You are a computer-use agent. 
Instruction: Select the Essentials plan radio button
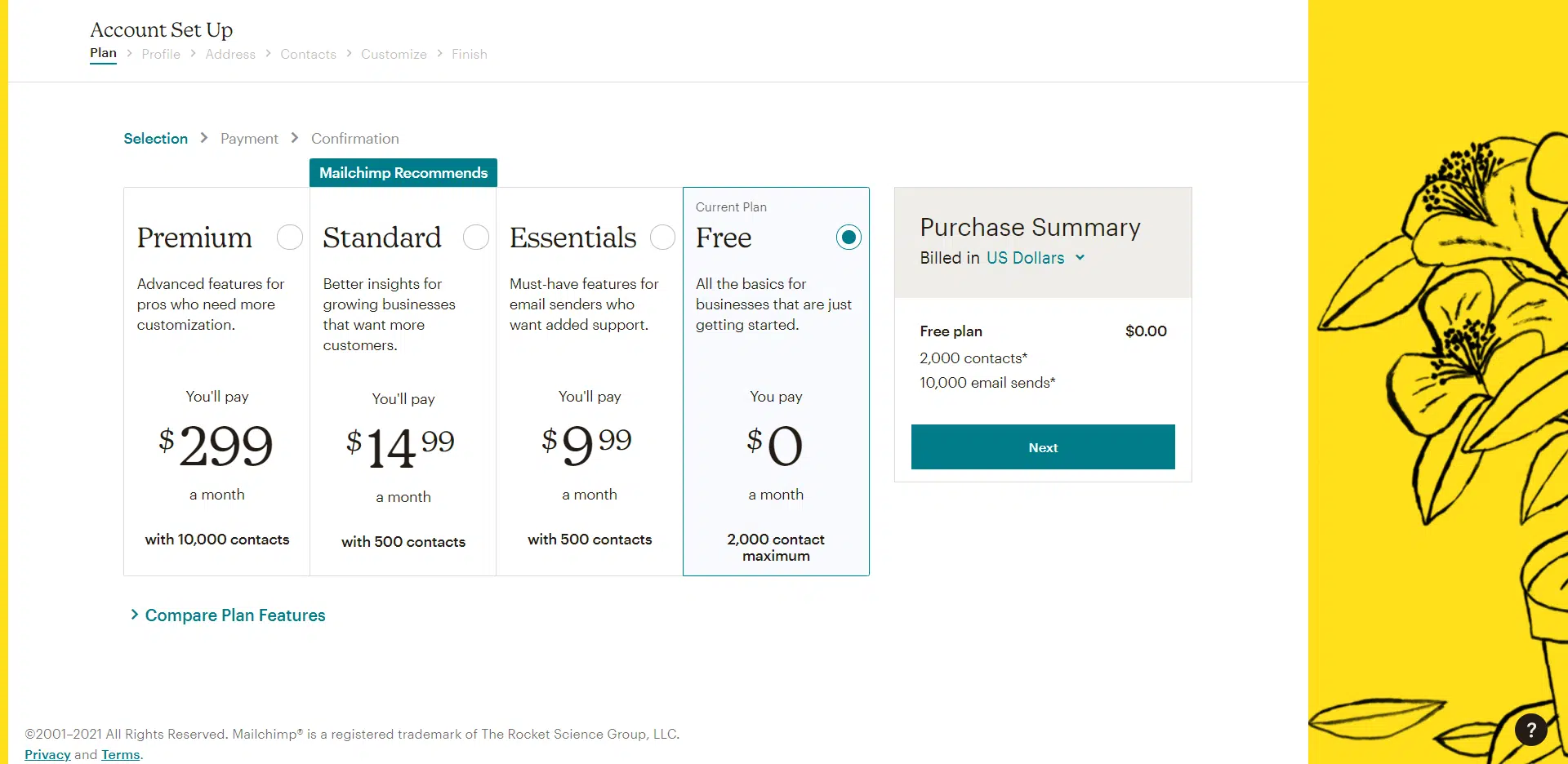pos(662,238)
